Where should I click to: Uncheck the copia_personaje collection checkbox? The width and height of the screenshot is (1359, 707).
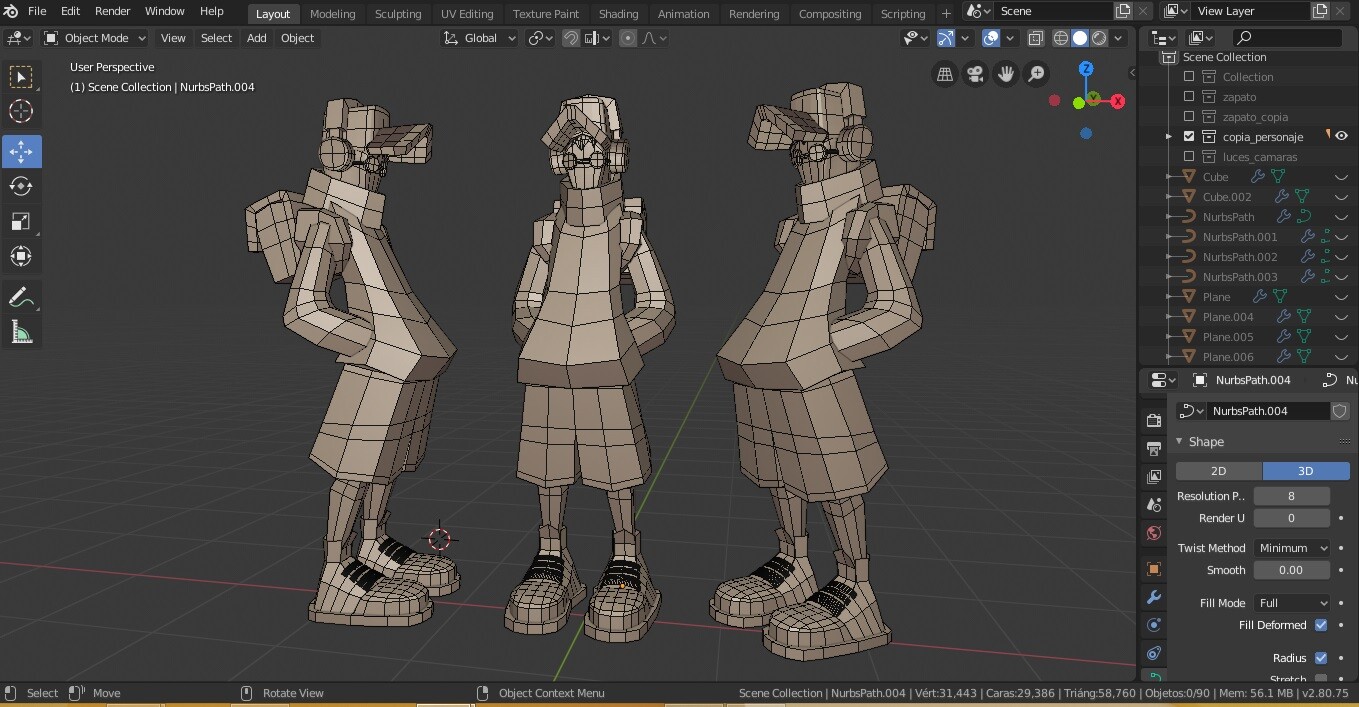tap(1189, 136)
